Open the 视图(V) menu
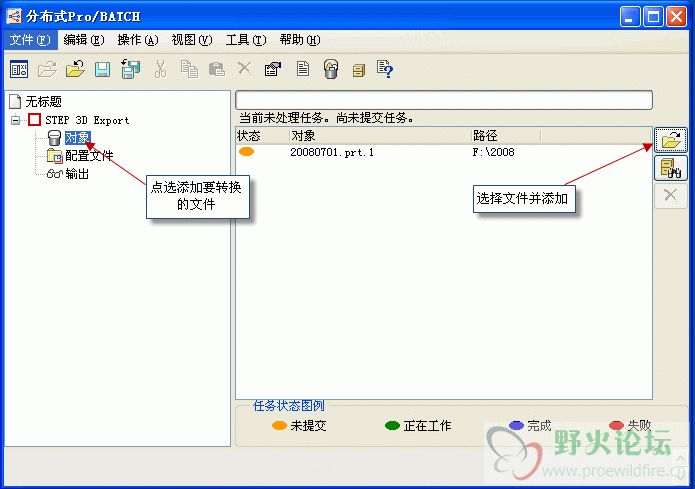 pos(192,40)
